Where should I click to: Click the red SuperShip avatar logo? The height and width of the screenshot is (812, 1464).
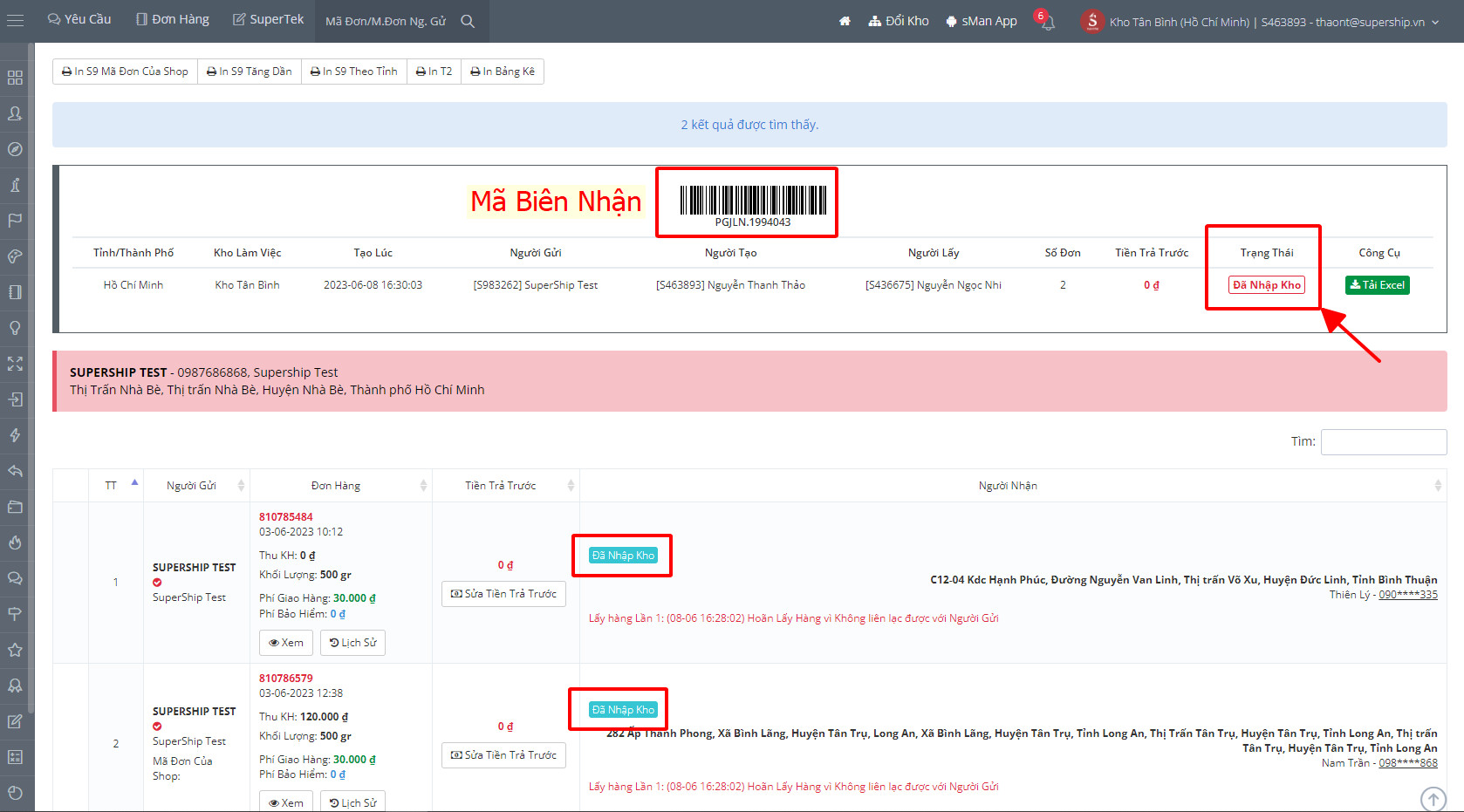point(1092,21)
